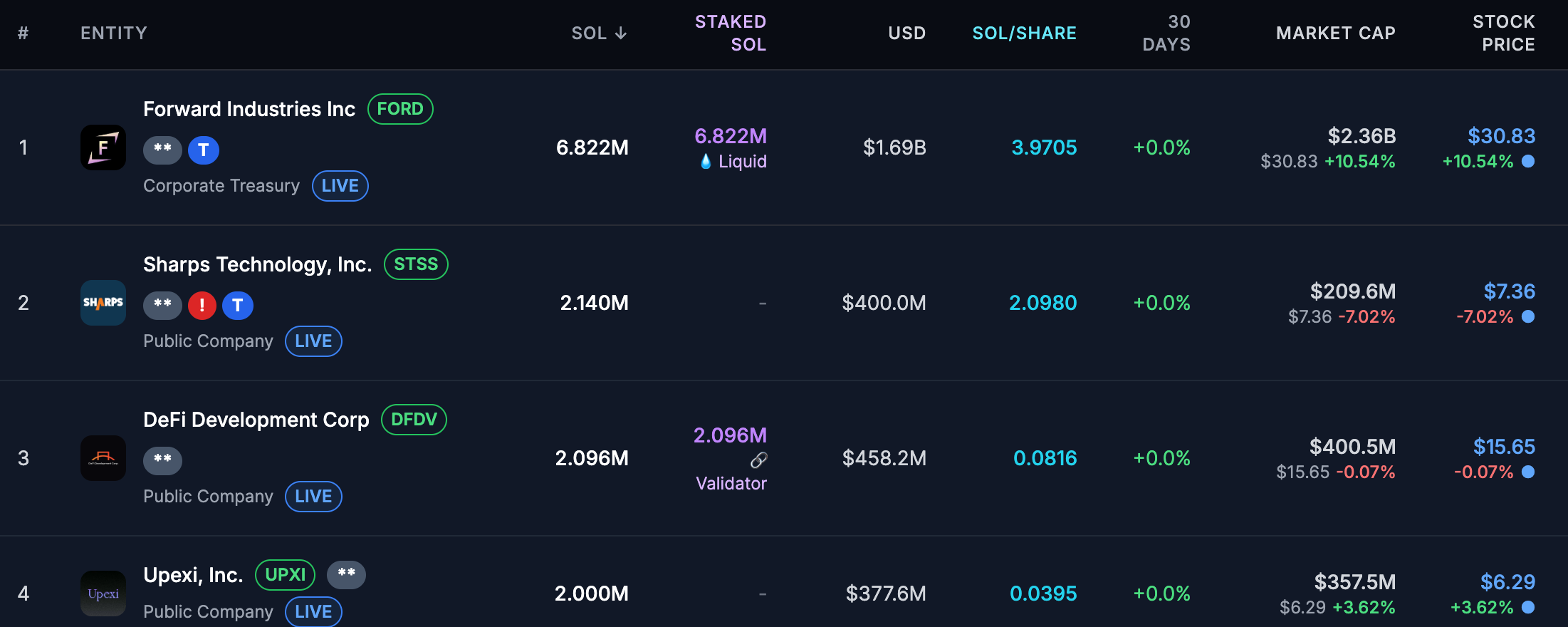Click the LIVE badge for Forward Industries
Image resolution: width=1568 pixels, height=627 pixels.
[340, 186]
